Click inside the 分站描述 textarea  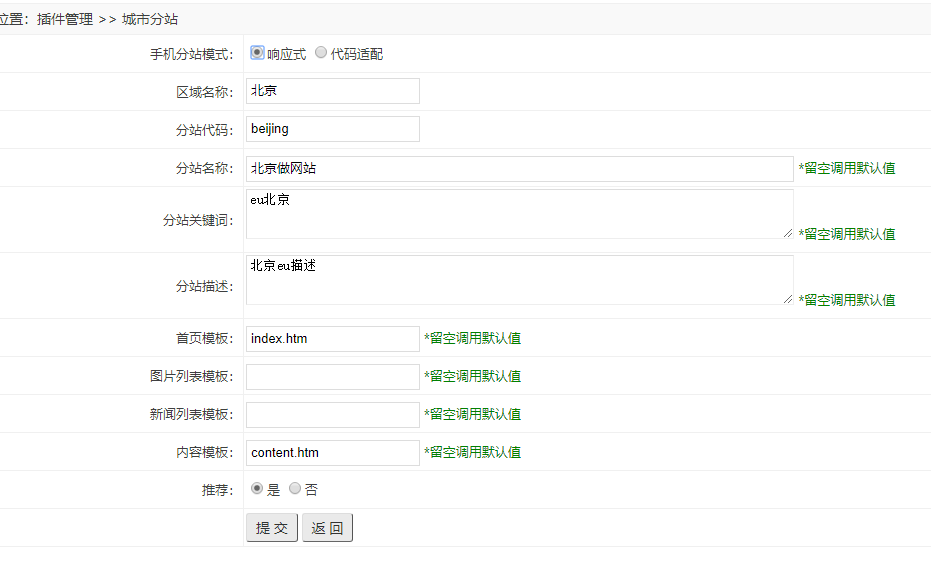[x=520, y=280]
